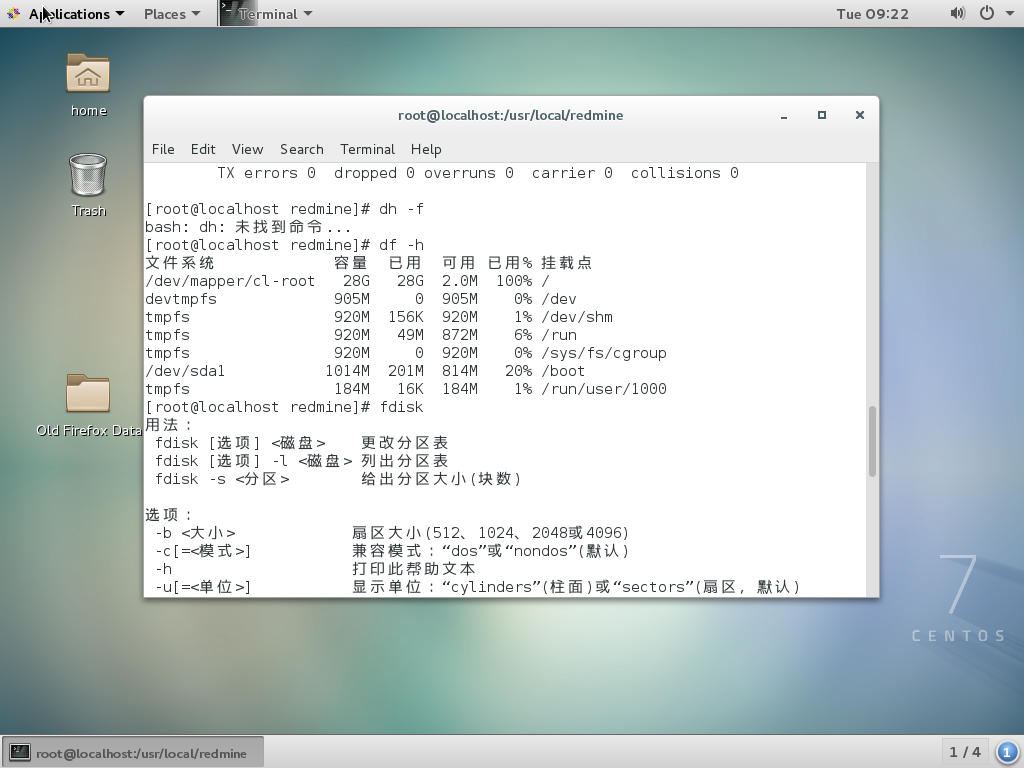
Task: Open the Old Firefox Data folder
Action: [88, 395]
